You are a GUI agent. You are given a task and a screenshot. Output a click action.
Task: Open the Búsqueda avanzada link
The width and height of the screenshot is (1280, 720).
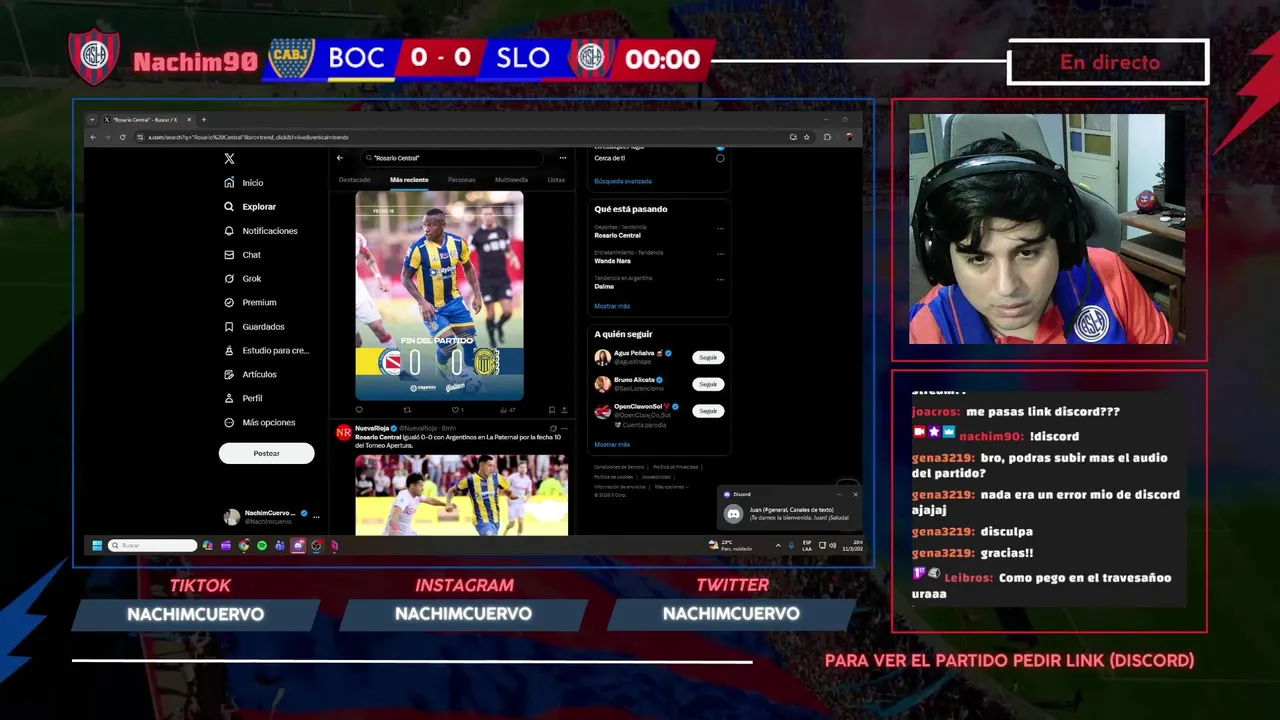tap(623, 181)
